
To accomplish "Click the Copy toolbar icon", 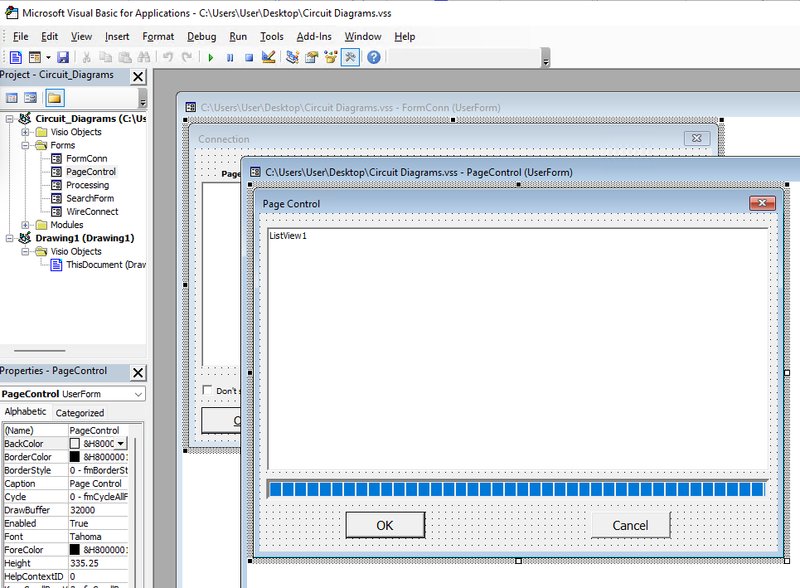I will [106, 57].
